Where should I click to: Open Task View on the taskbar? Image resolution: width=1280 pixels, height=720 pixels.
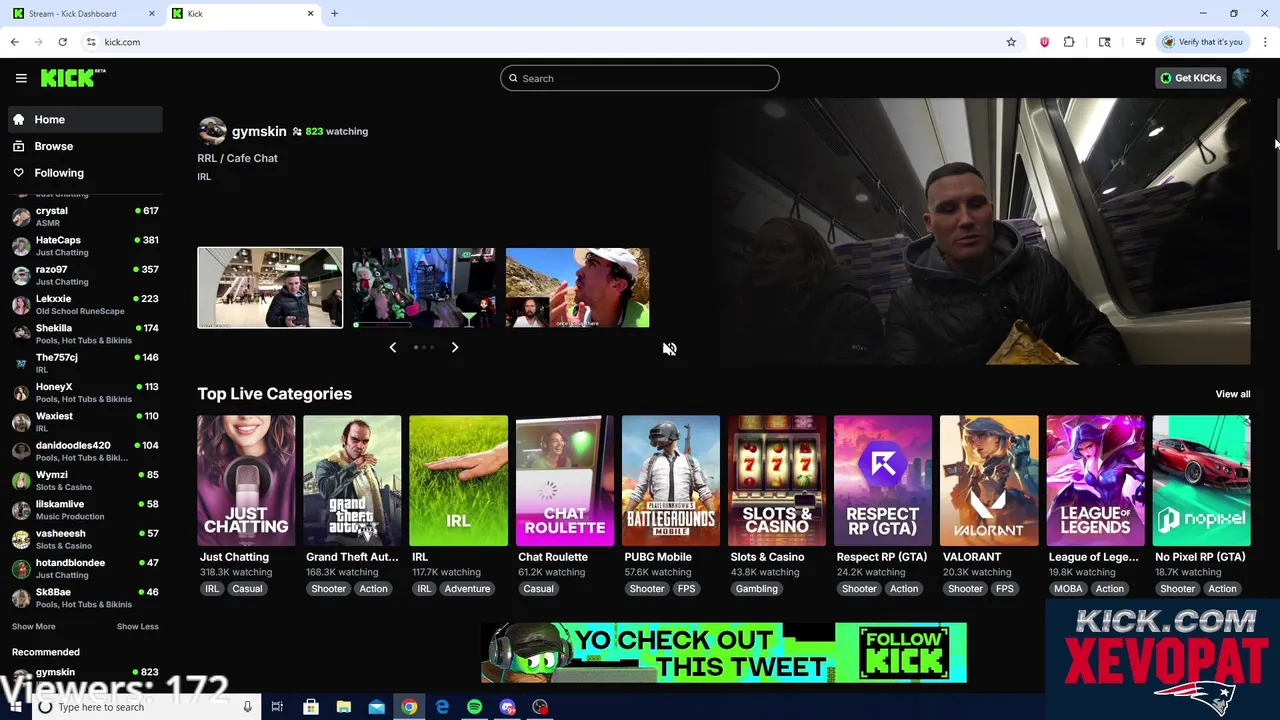tap(277, 707)
